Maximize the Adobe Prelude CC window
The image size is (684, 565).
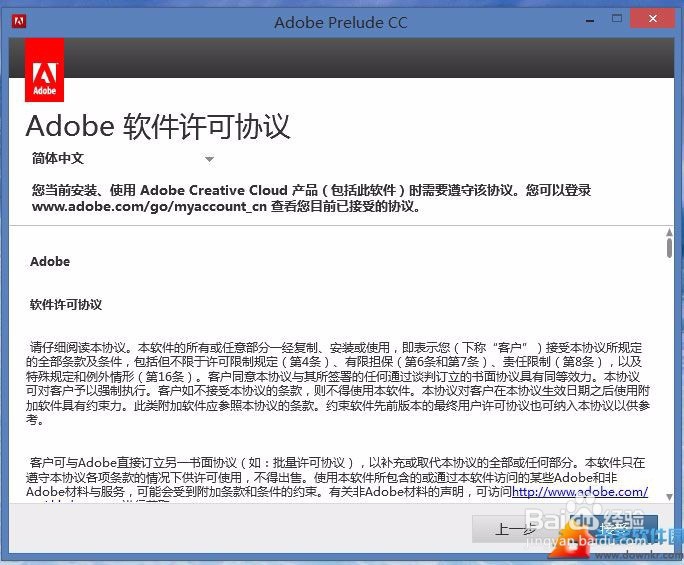(617, 19)
